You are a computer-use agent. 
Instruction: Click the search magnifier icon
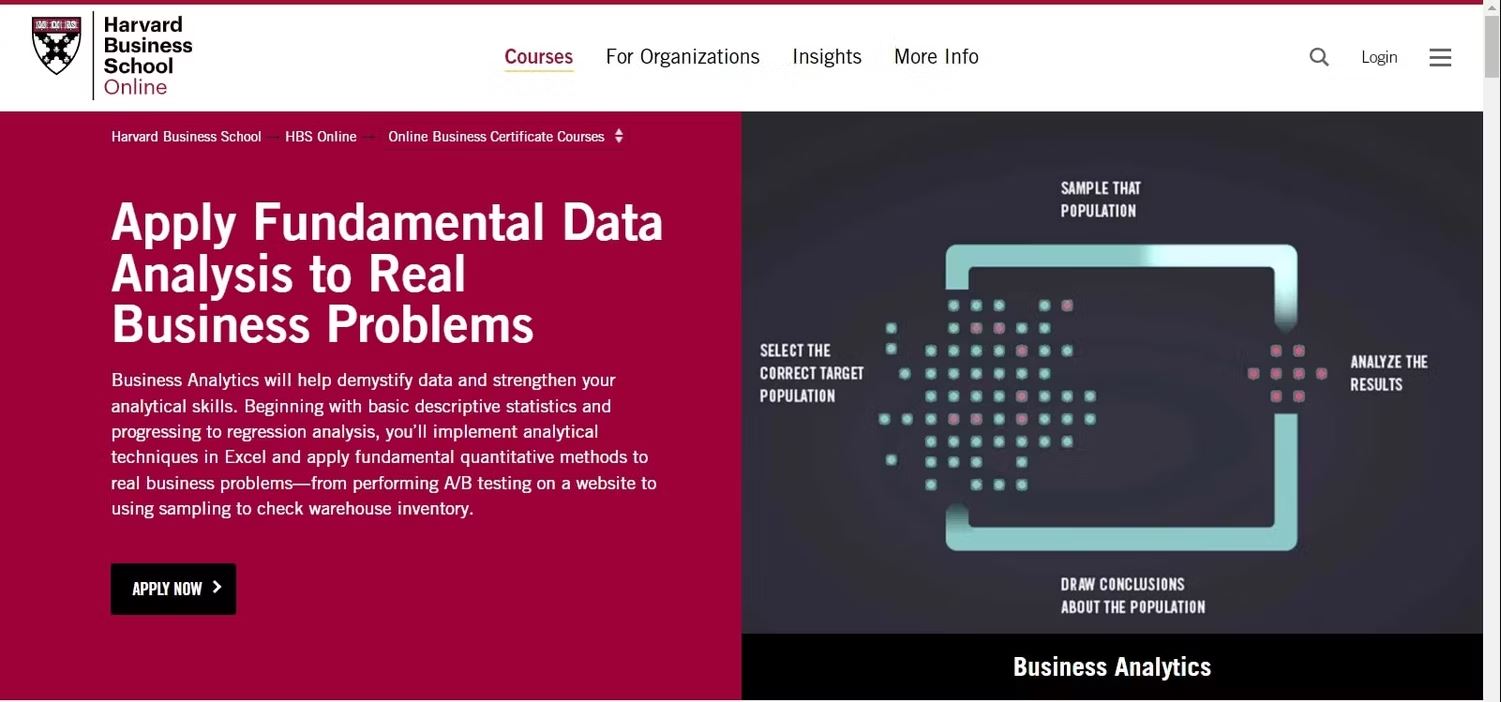coord(1319,57)
